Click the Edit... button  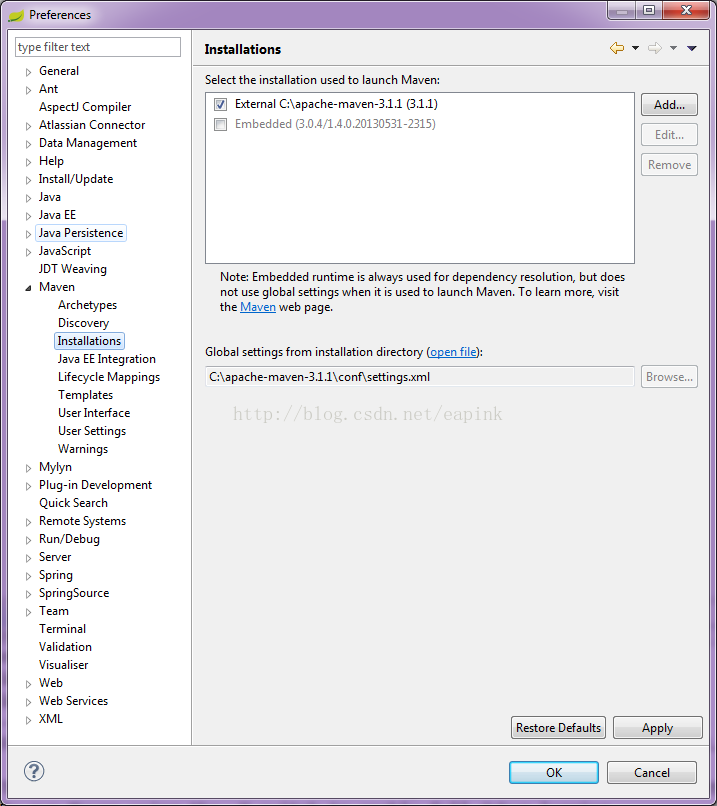coord(669,135)
